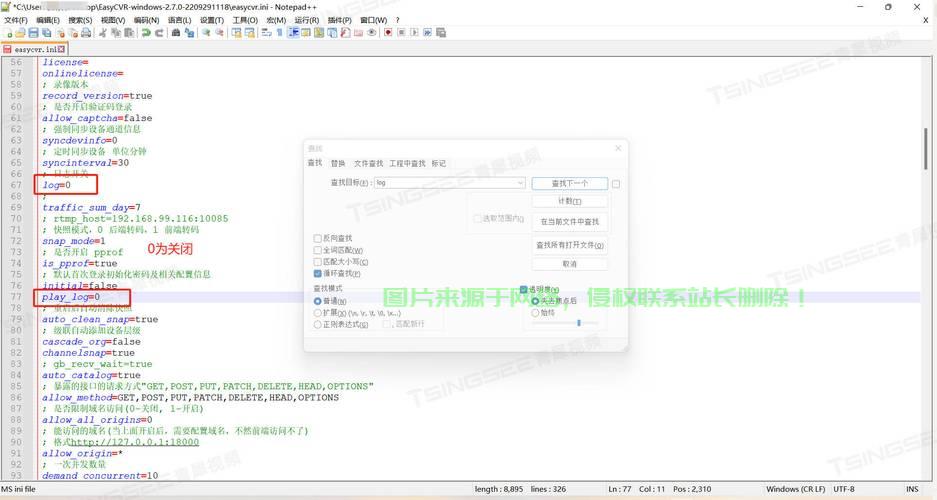The width and height of the screenshot is (937, 500).
Task: Select 始终 transparency radio option
Action: pos(535,313)
